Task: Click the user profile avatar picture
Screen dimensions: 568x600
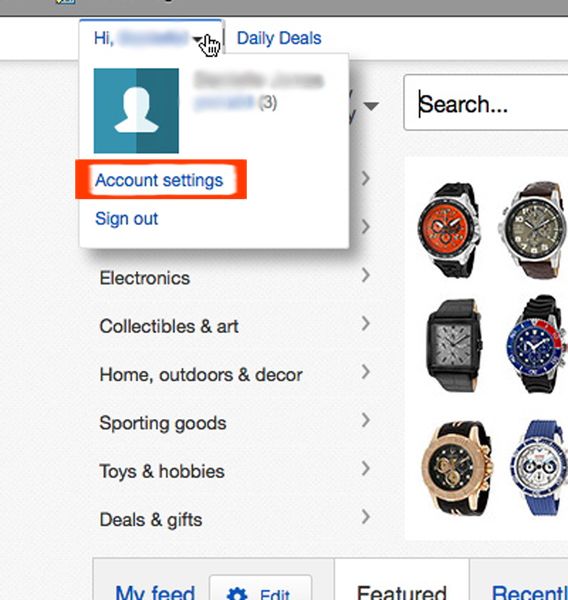Action: pos(136,111)
